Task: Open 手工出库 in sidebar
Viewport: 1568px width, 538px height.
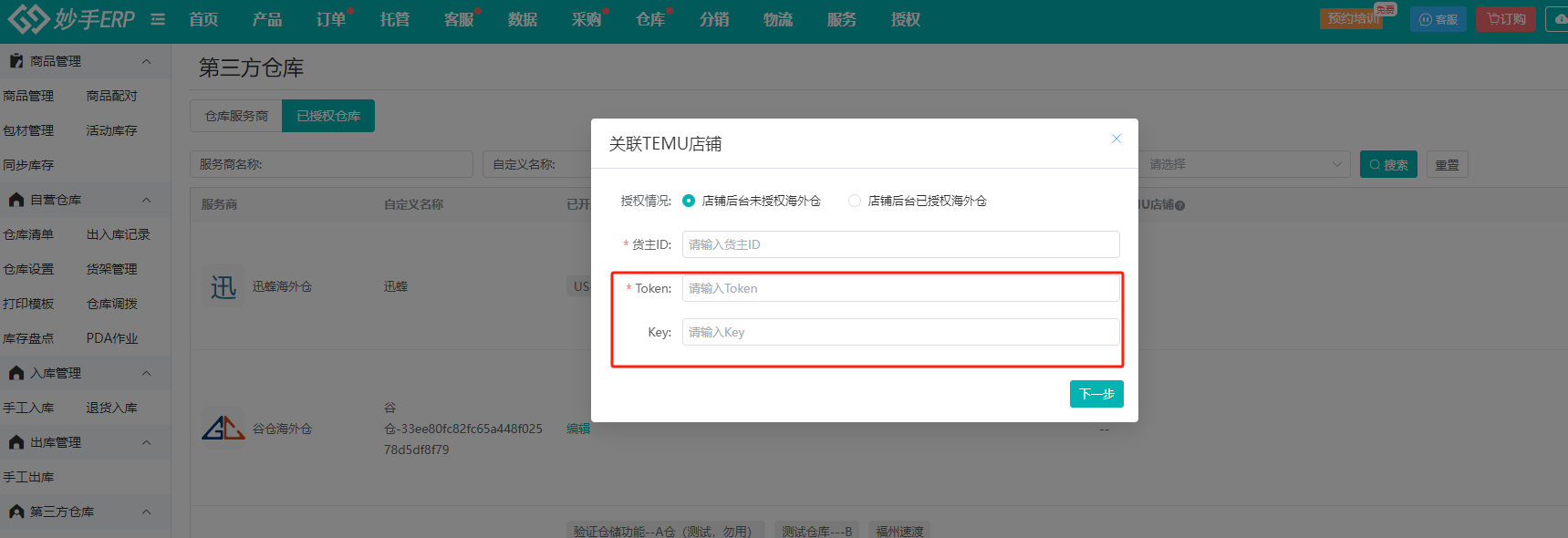Action: [28, 477]
